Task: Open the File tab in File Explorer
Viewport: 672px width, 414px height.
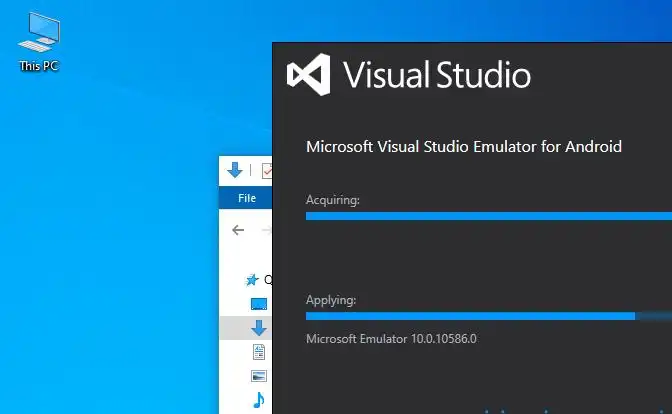Action: (247, 198)
